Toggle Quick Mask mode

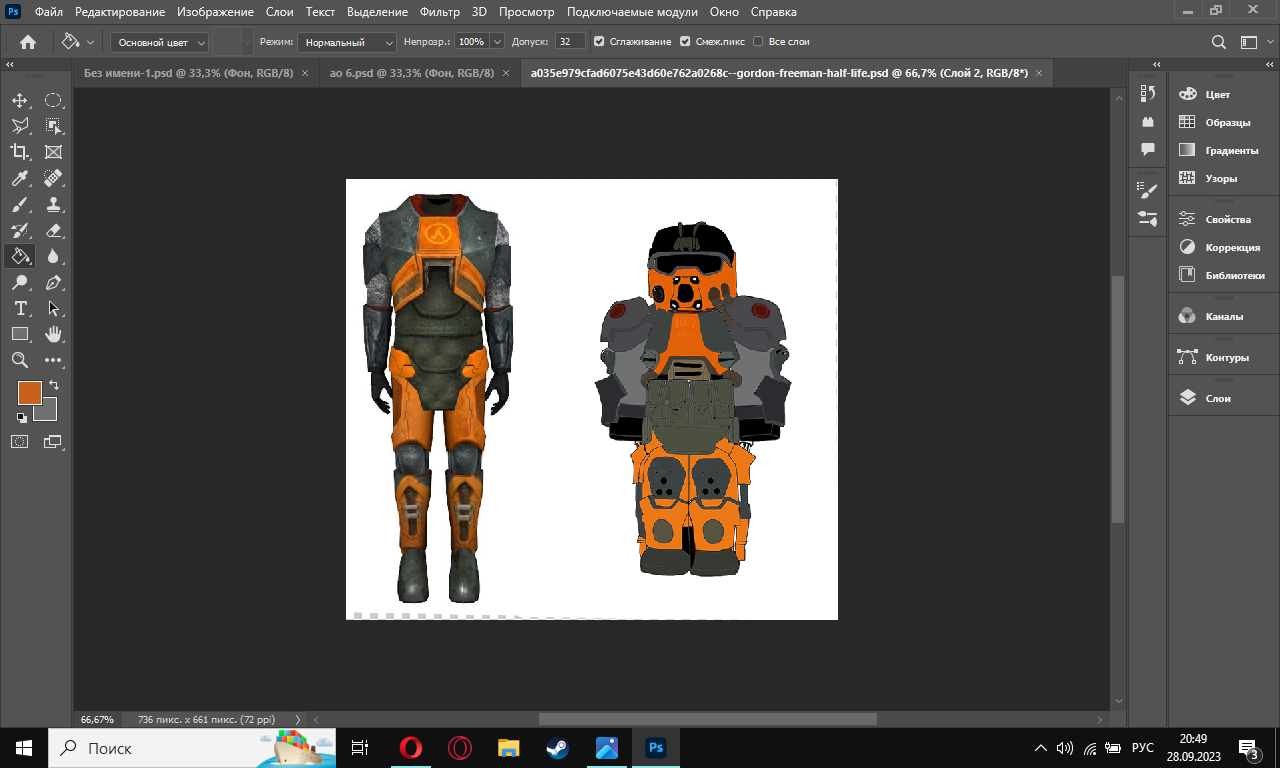[20, 441]
